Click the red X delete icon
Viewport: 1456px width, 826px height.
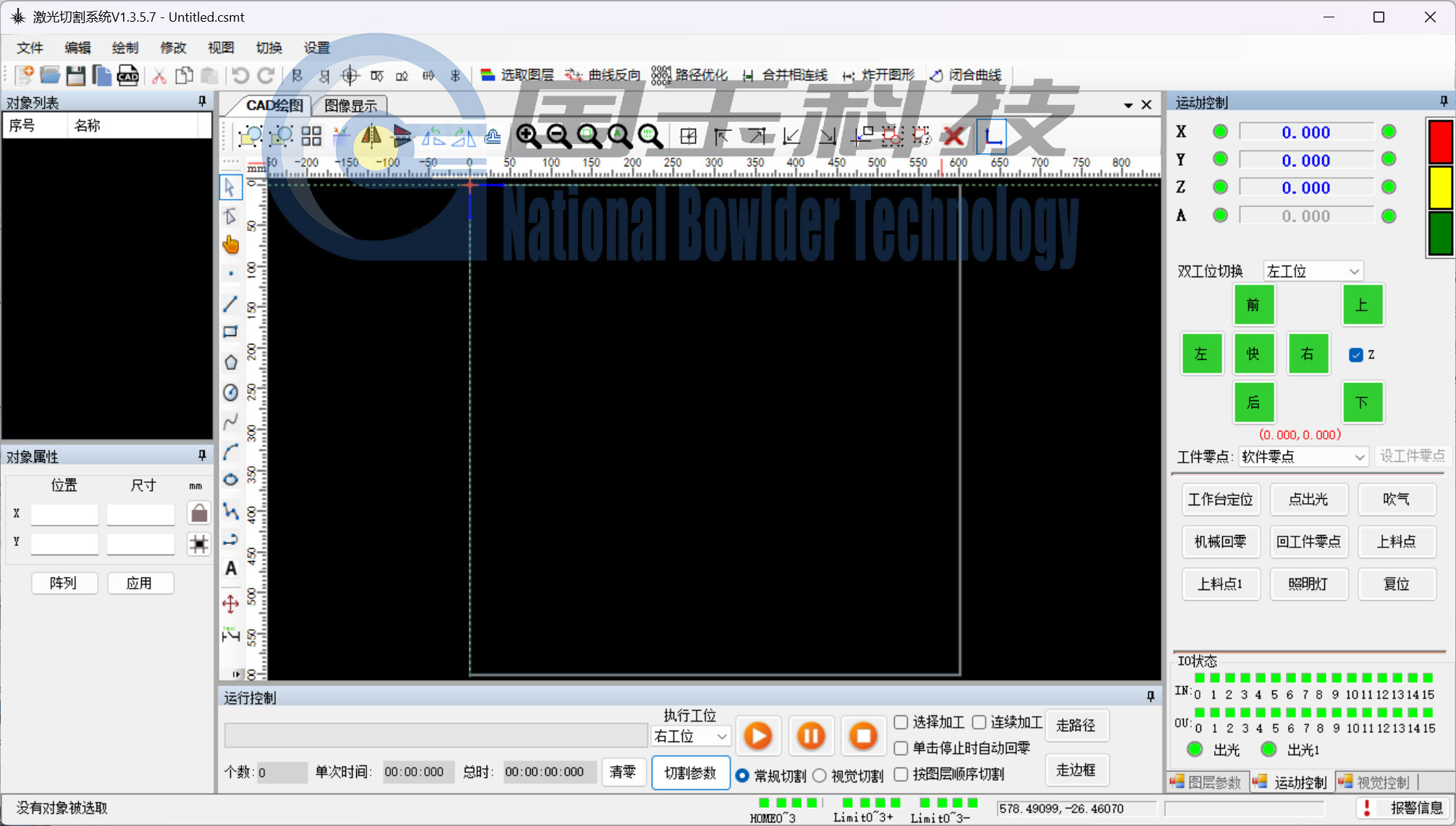[954, 136]
